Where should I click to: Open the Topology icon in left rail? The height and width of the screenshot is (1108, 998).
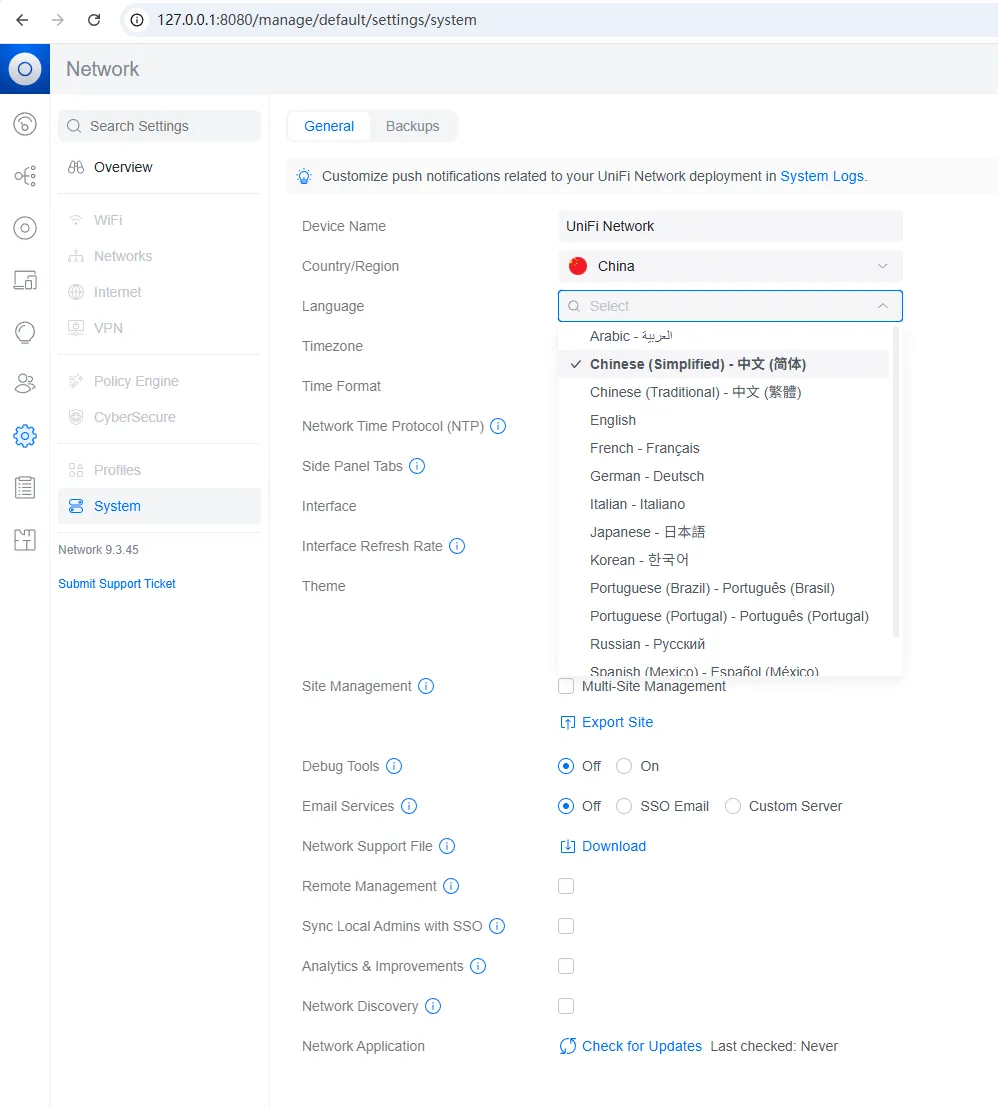click(x=25, y=176)
